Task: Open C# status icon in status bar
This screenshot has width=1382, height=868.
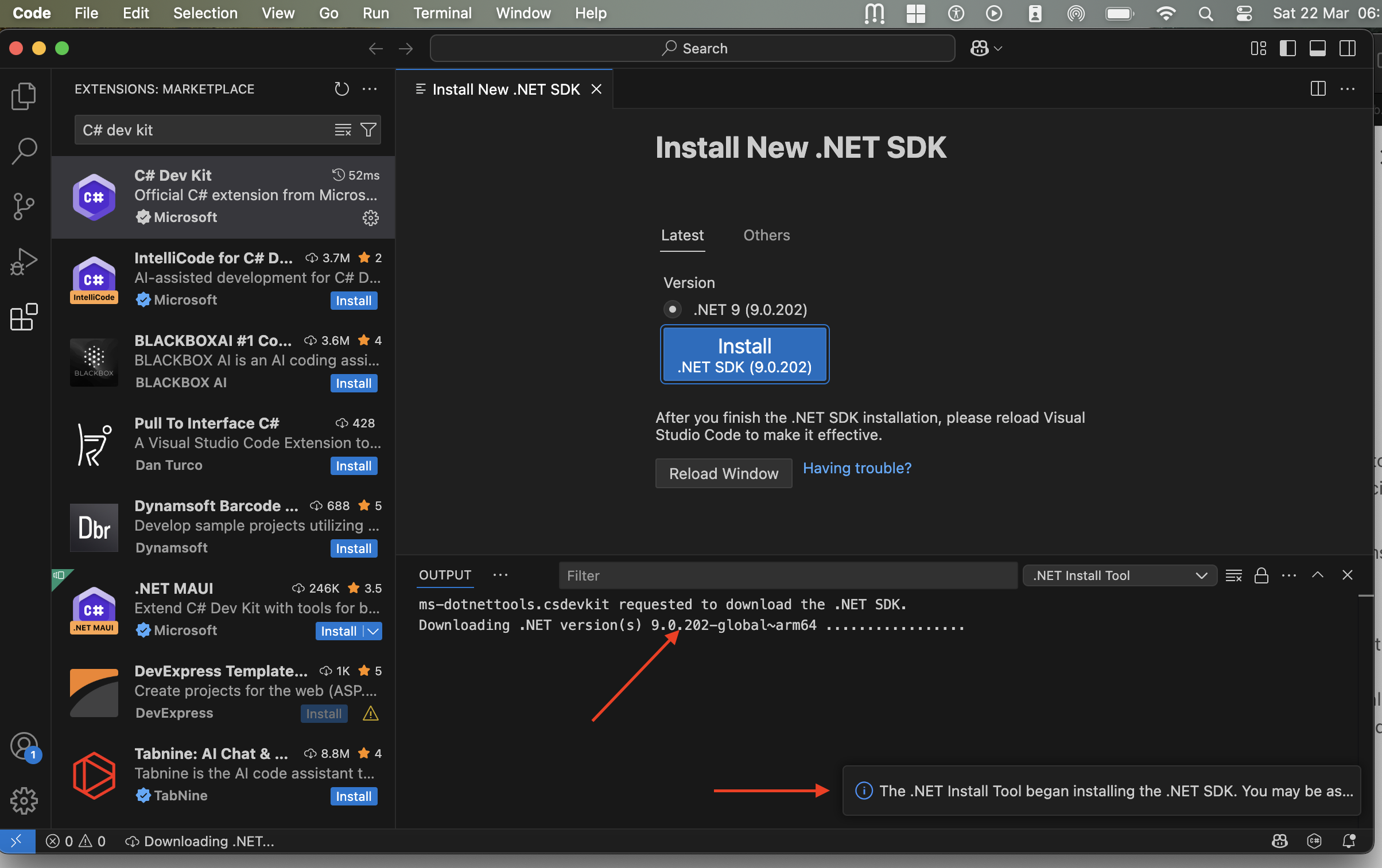Action: (1314, 841)
